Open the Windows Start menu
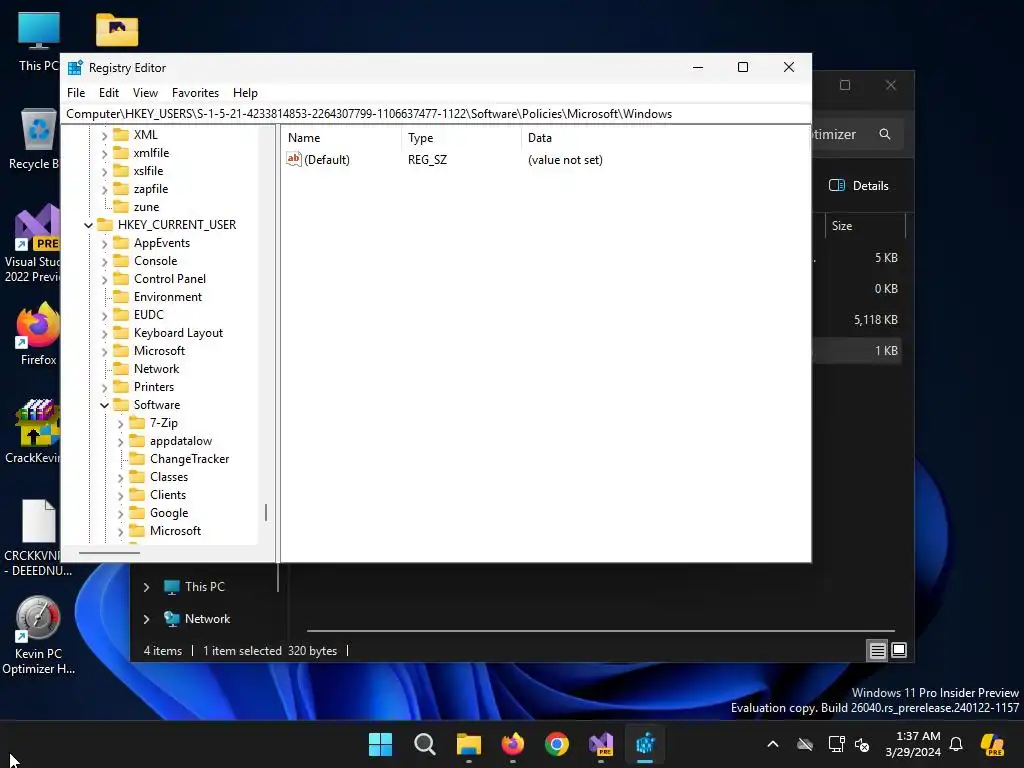Image resolution: width=1024 pixels, height=768 pixels. click(x=380, y=744)
